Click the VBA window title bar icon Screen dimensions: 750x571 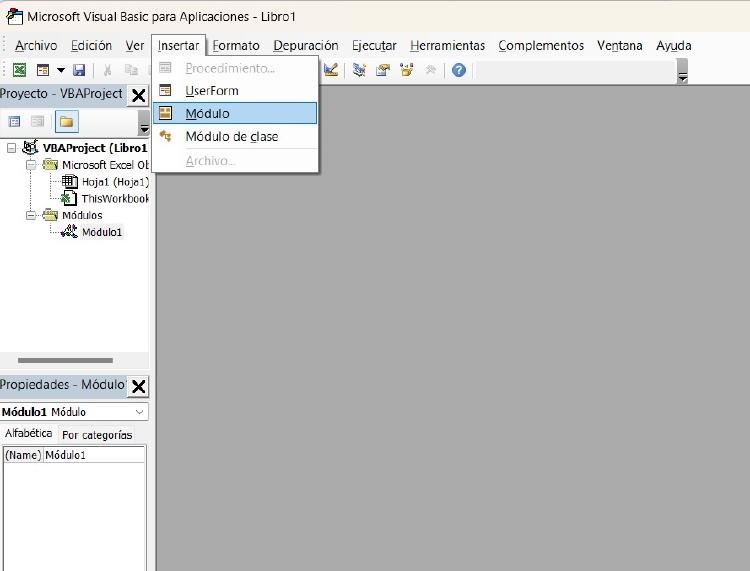pos(14,16)
